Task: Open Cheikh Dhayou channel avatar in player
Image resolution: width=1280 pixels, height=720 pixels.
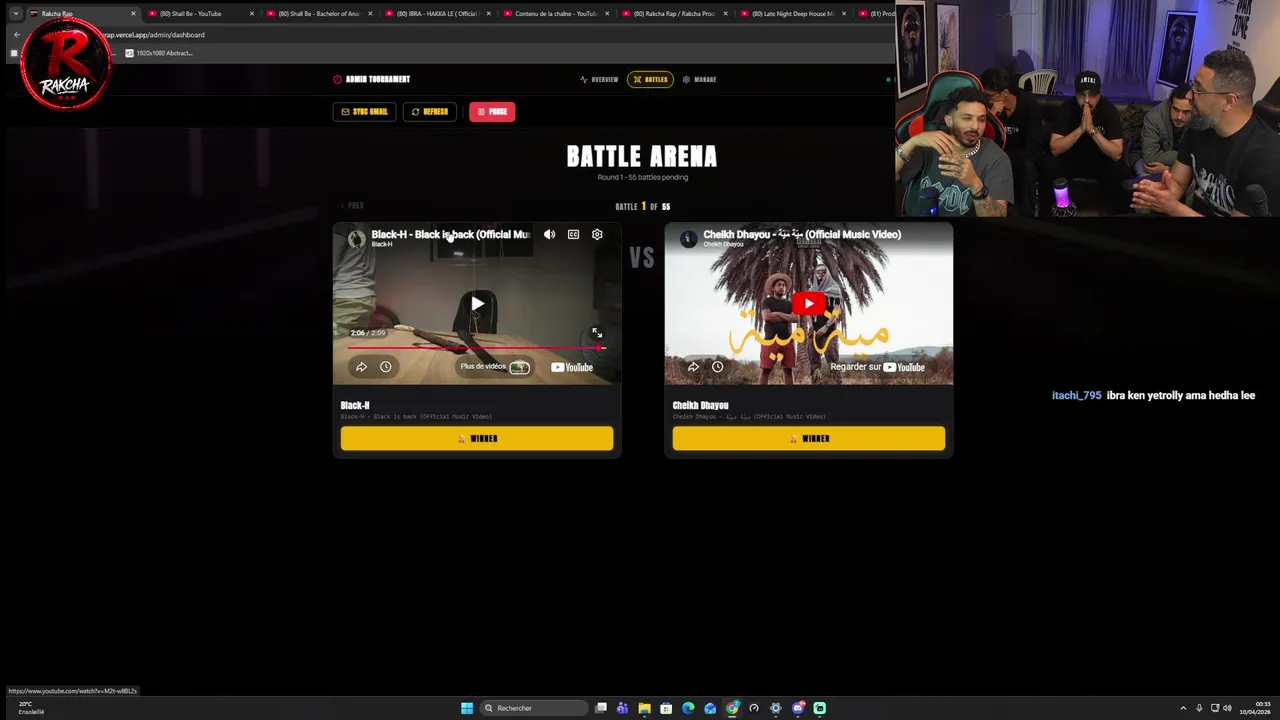Action: point(688,238)
